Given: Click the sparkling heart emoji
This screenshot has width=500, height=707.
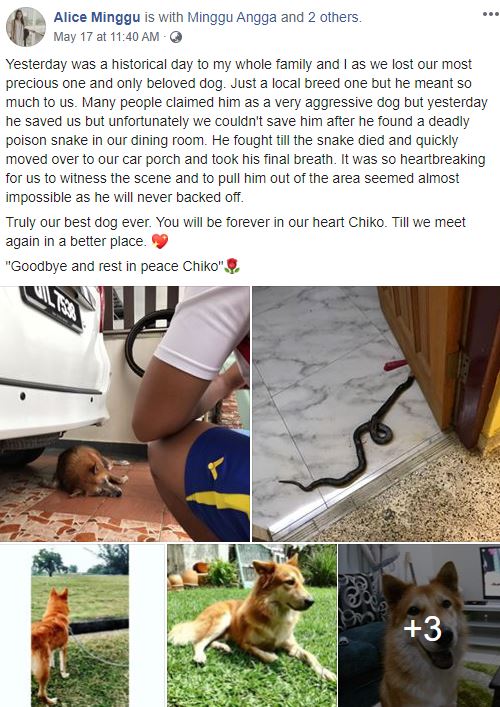Looking at the screenshot, I should click(160, 241).
